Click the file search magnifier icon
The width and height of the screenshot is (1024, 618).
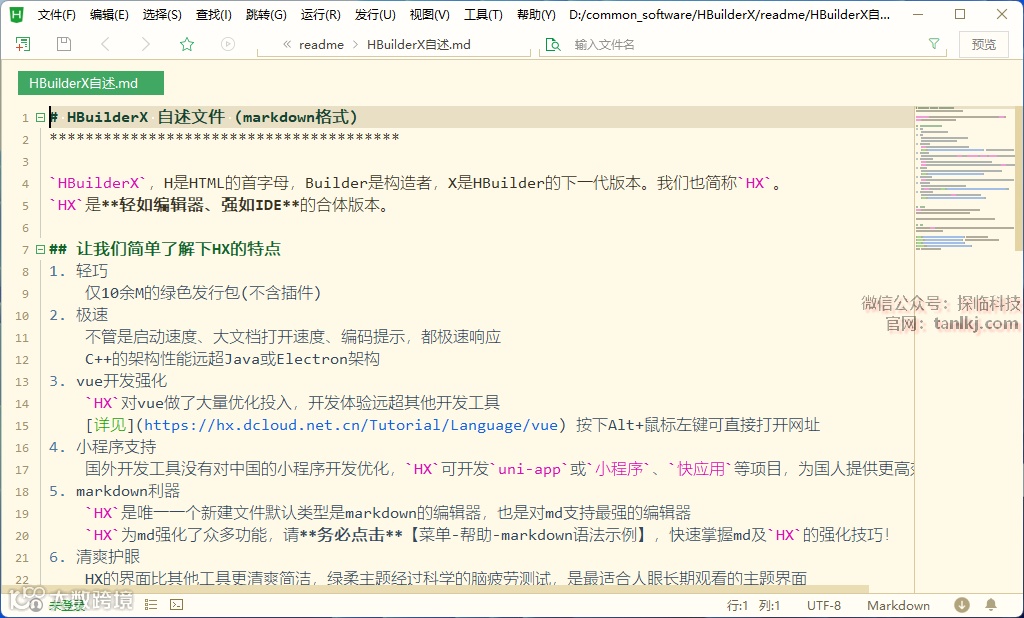(x=553, y=44)
